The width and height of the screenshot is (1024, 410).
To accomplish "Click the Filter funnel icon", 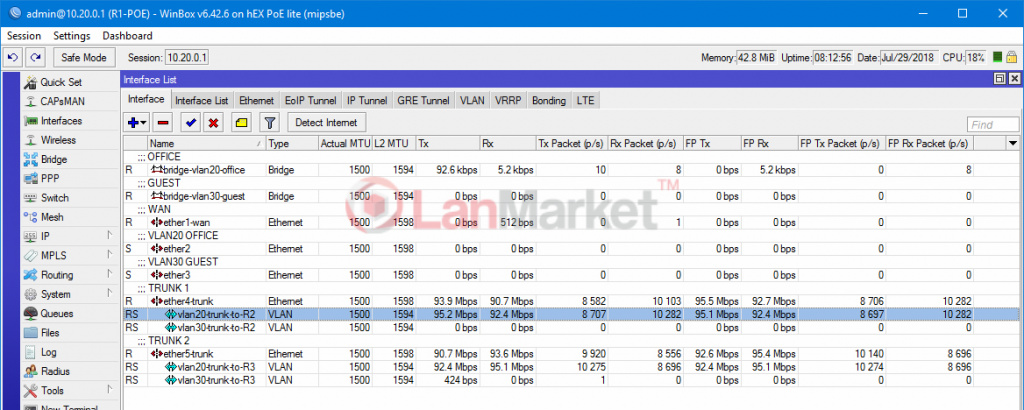I will click(269, 122).
